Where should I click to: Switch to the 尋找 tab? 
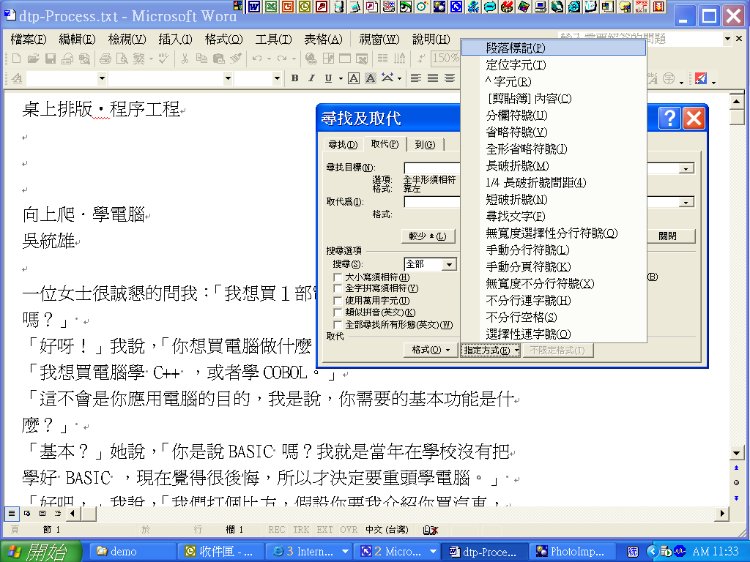click(x=343, y=145)
